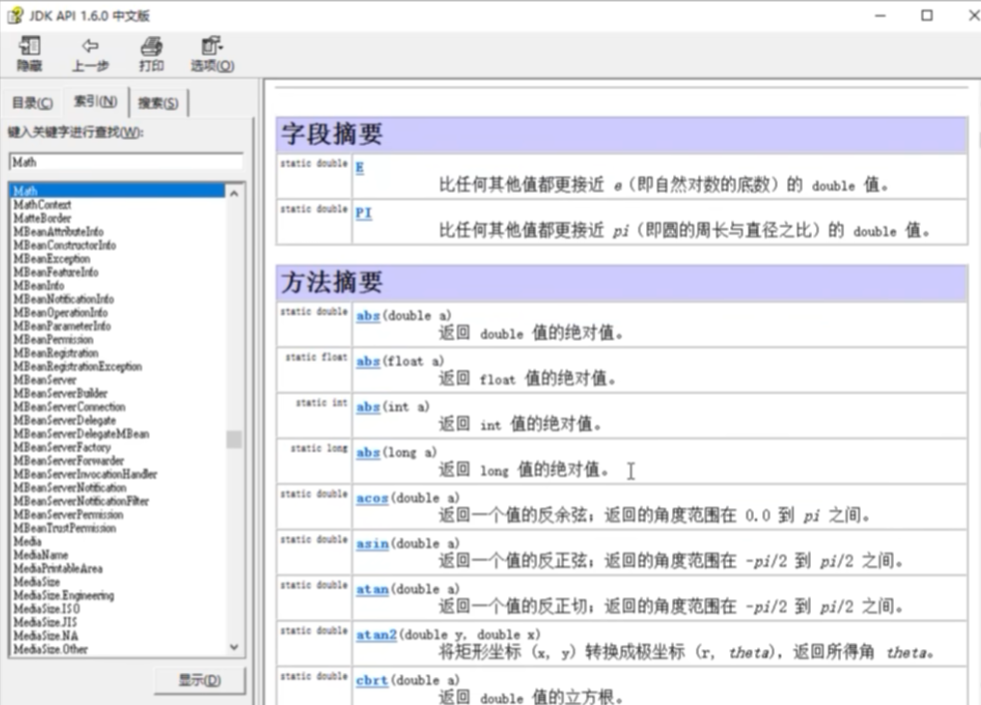Select MBeanConstructorInfo in the index list
Viewport: 981px width, 705px height.
click(x=64, y=245)
